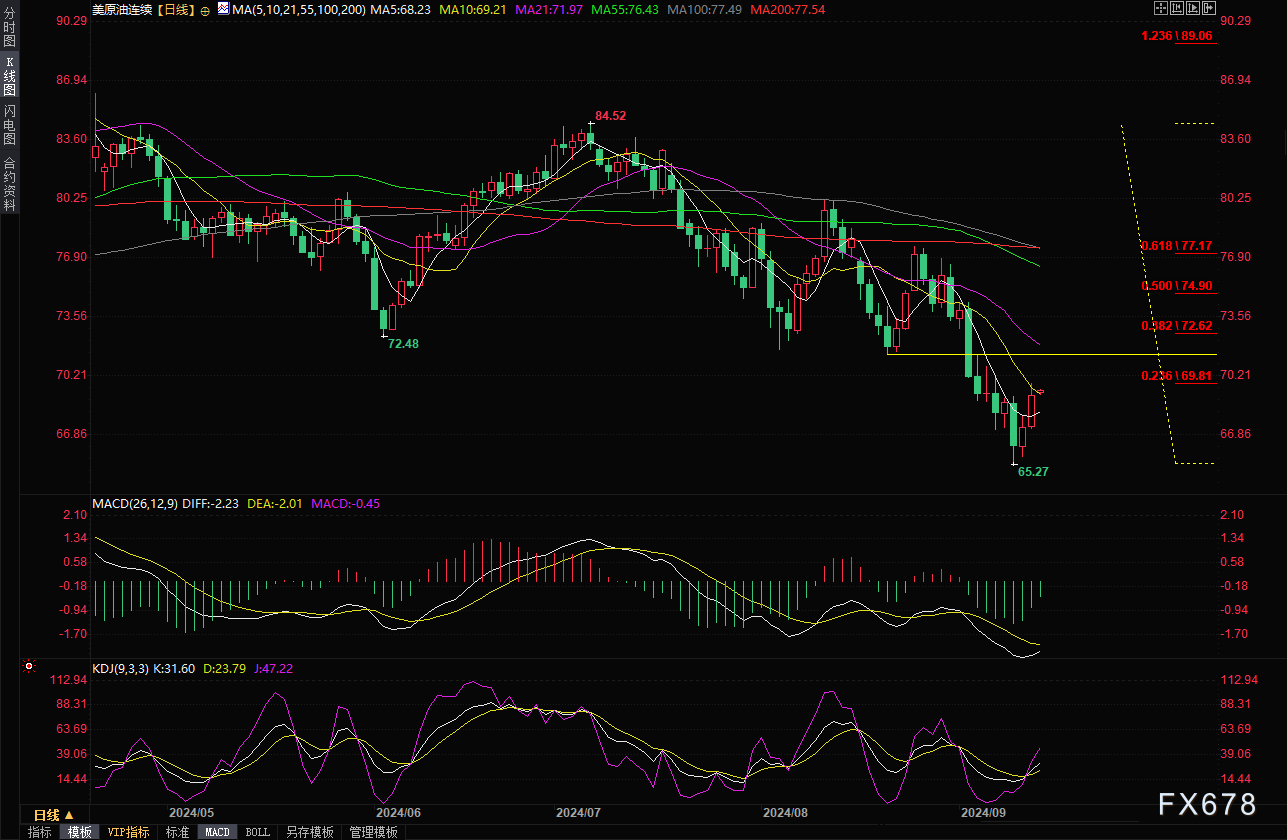Open 合约资料 contract info tab

10,184
